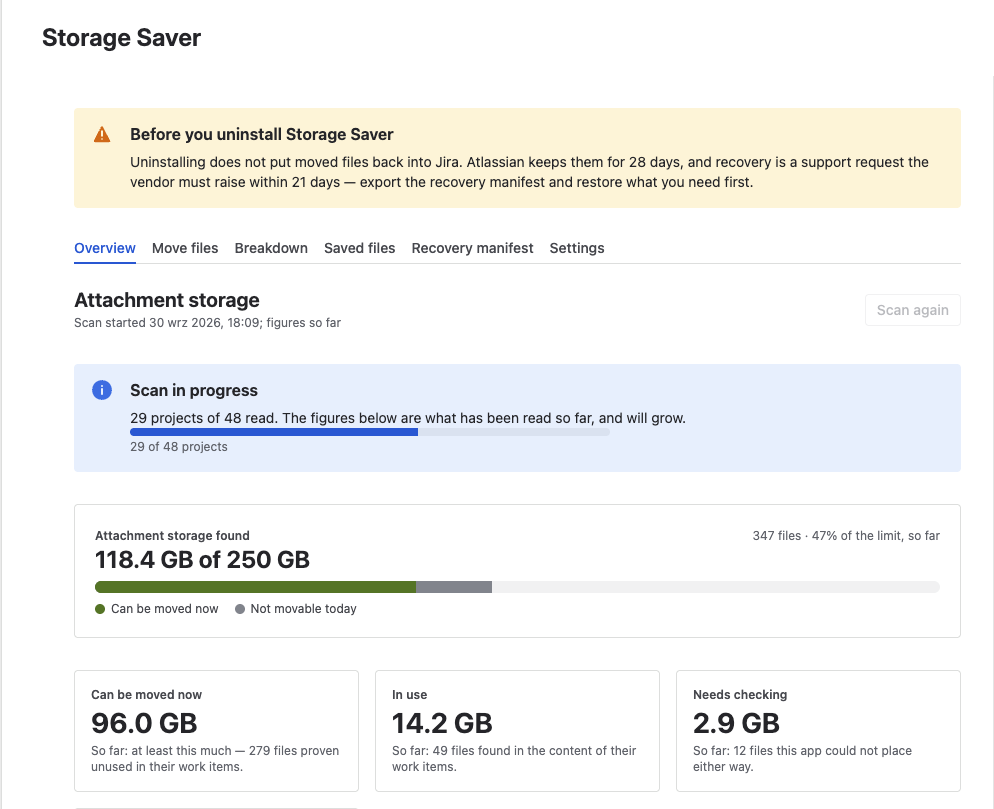Click the orange warning triangle icon
994x809 pixels.
click(102, 134)
